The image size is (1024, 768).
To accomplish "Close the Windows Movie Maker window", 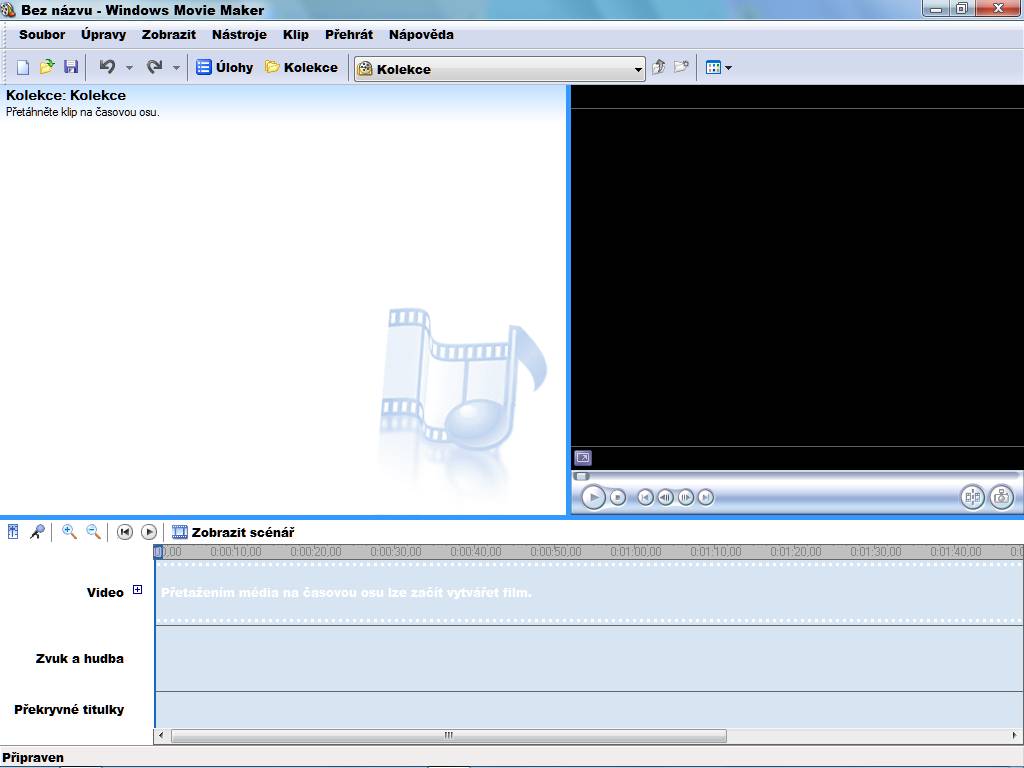I will point(998,8).
